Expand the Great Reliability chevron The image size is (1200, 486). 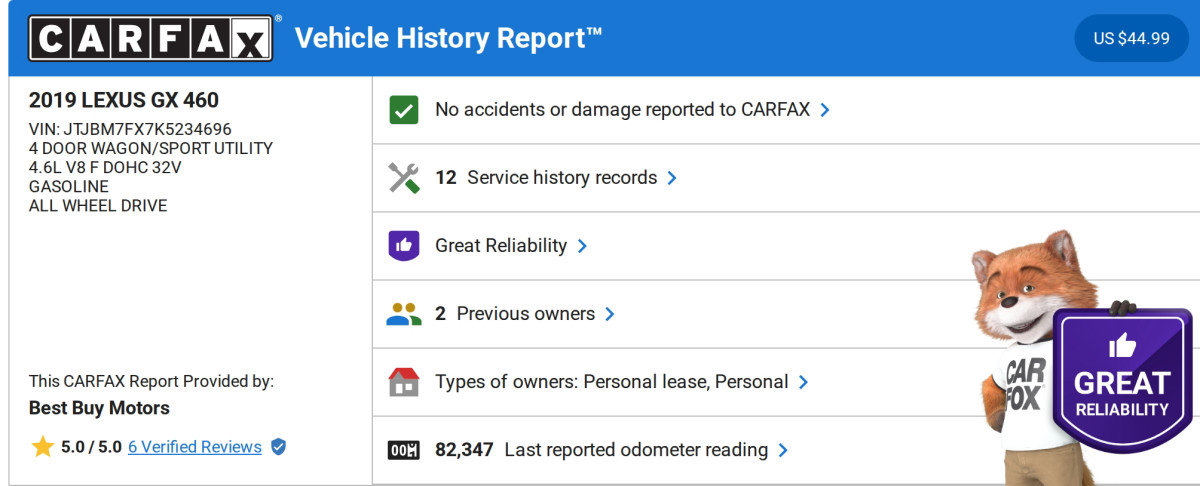[x=582, y=246]
